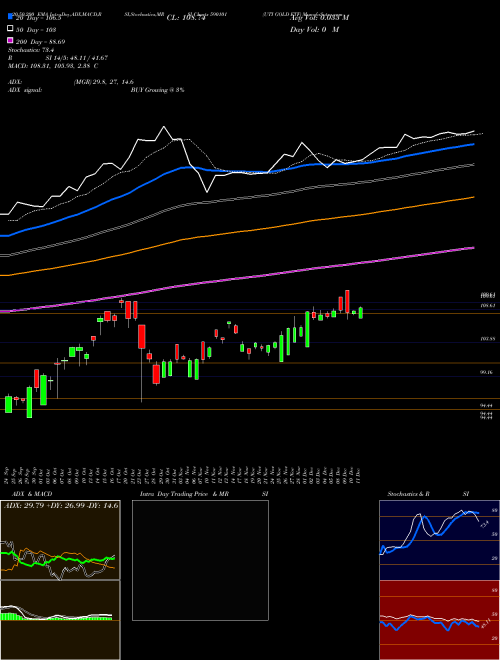The image size is (500, 660).
Task: Click the MACD green histogram chart
Action: tap(60, 620)
